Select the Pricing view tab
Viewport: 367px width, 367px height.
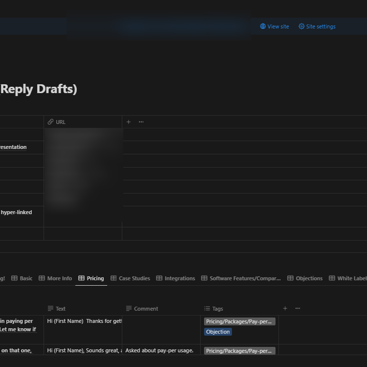pyautogui.click(x=91, y=278)
